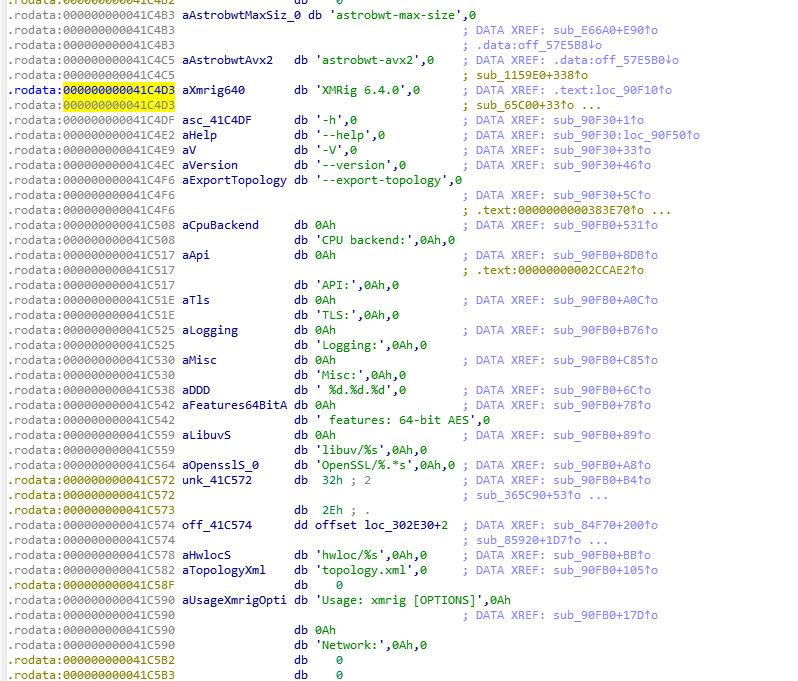Select the aDDD label
The image size is (798, 681).
click(x=196, y=390)
